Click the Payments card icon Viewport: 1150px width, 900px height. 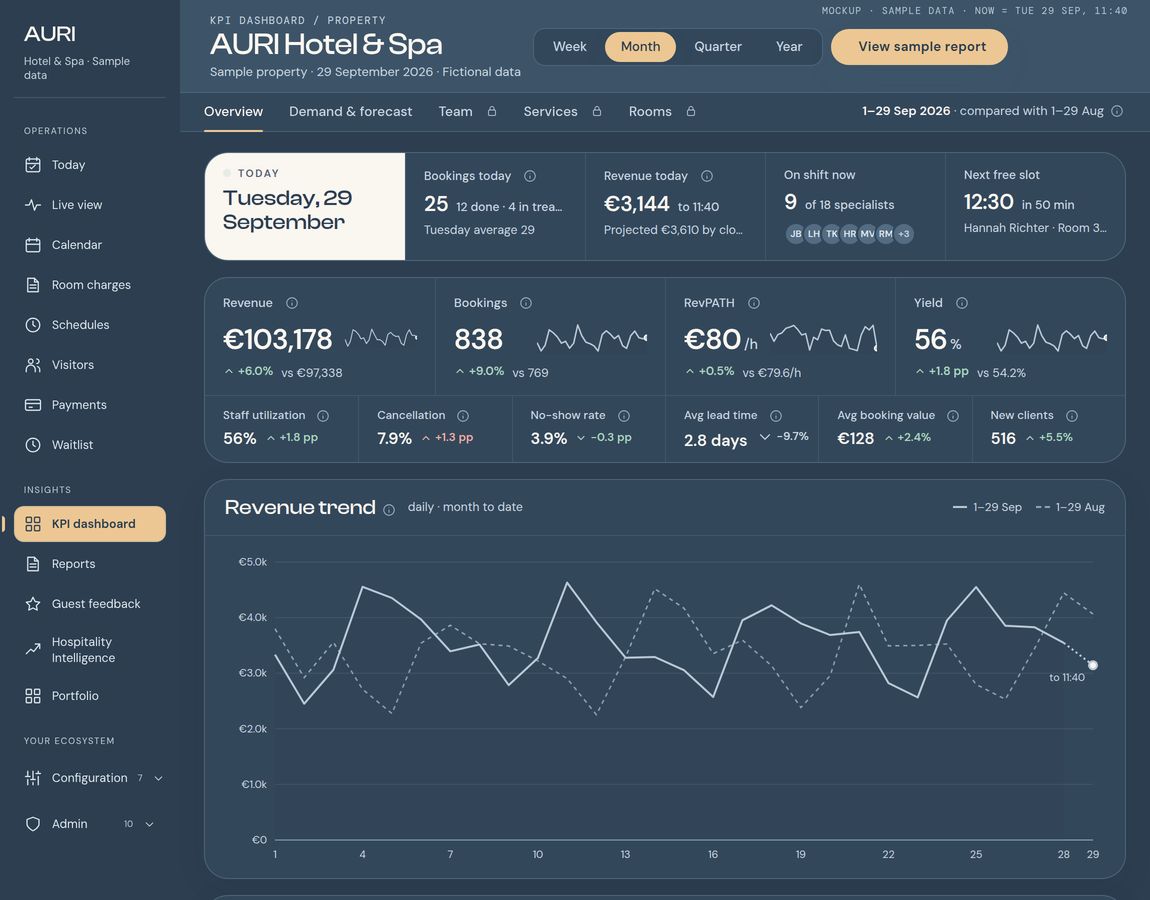(33, 405)
